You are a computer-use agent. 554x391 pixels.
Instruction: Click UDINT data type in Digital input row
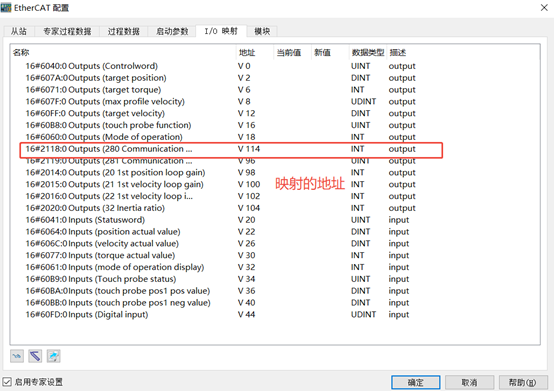[364, 314]
